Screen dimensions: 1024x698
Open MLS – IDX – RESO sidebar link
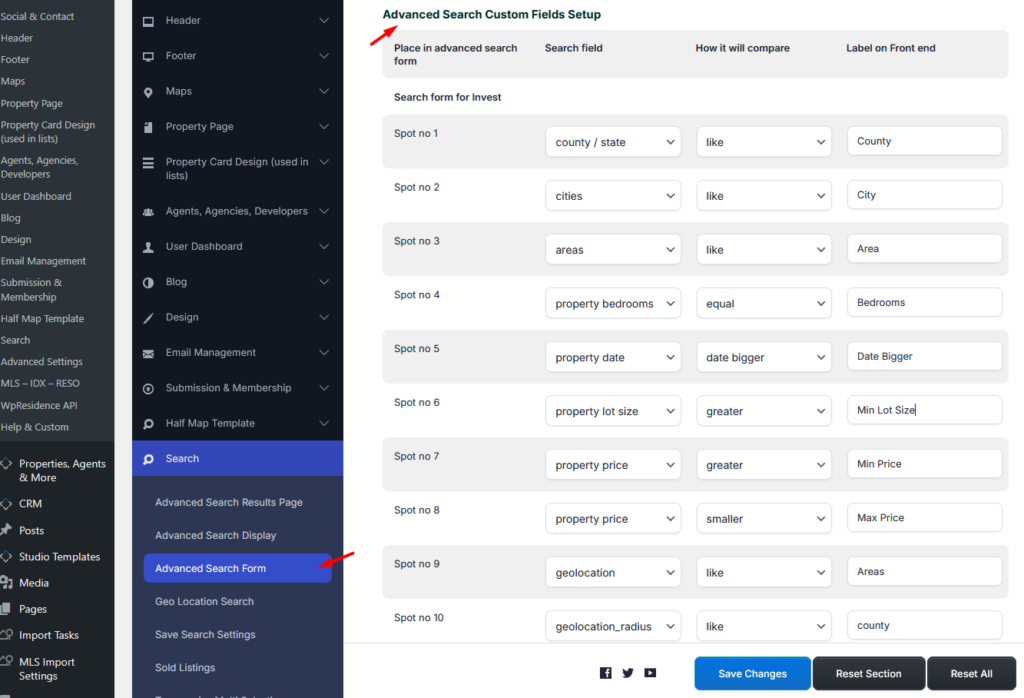click(40, 383)
